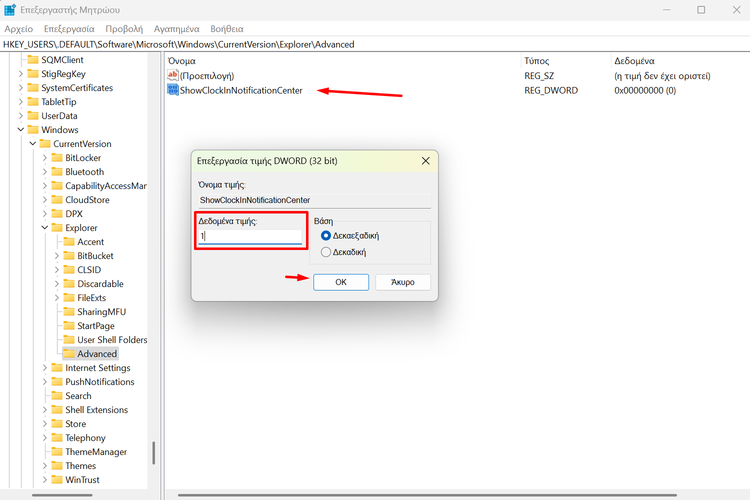Expand the SystemCertificates tree node
Image resolution: width=750 pixels, height=500 pixels.
click(21, 88)
